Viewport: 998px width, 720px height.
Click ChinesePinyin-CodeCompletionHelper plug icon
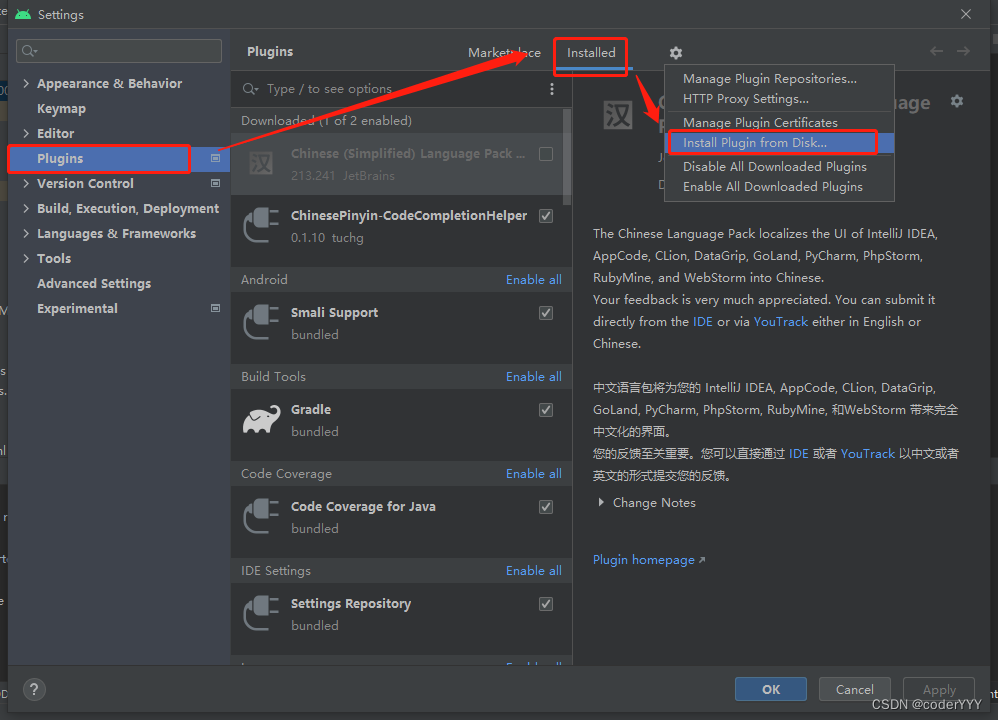coord(262,225)
